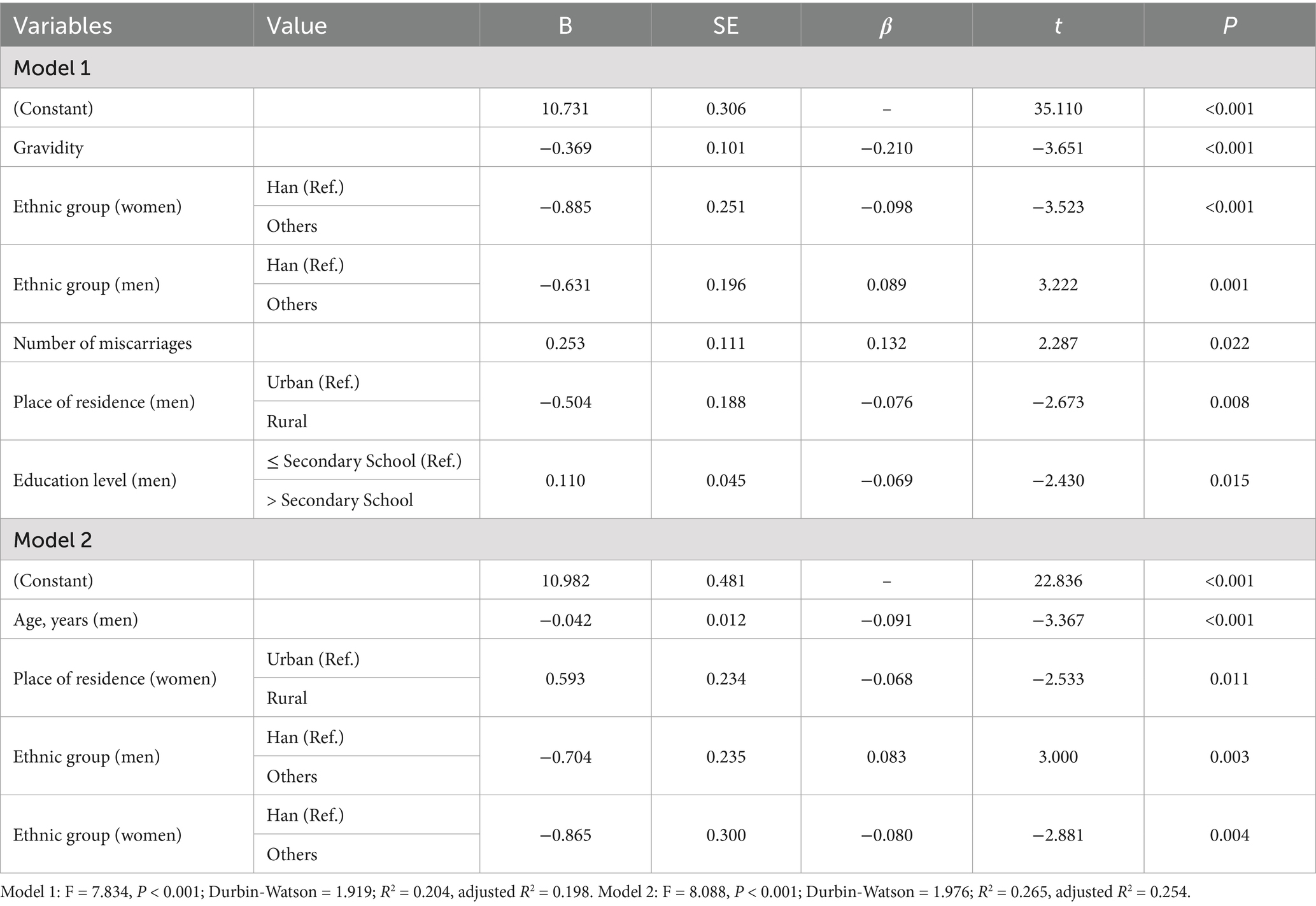
Task: Click Place of residence (men) cell
Action: coord(104,402)
